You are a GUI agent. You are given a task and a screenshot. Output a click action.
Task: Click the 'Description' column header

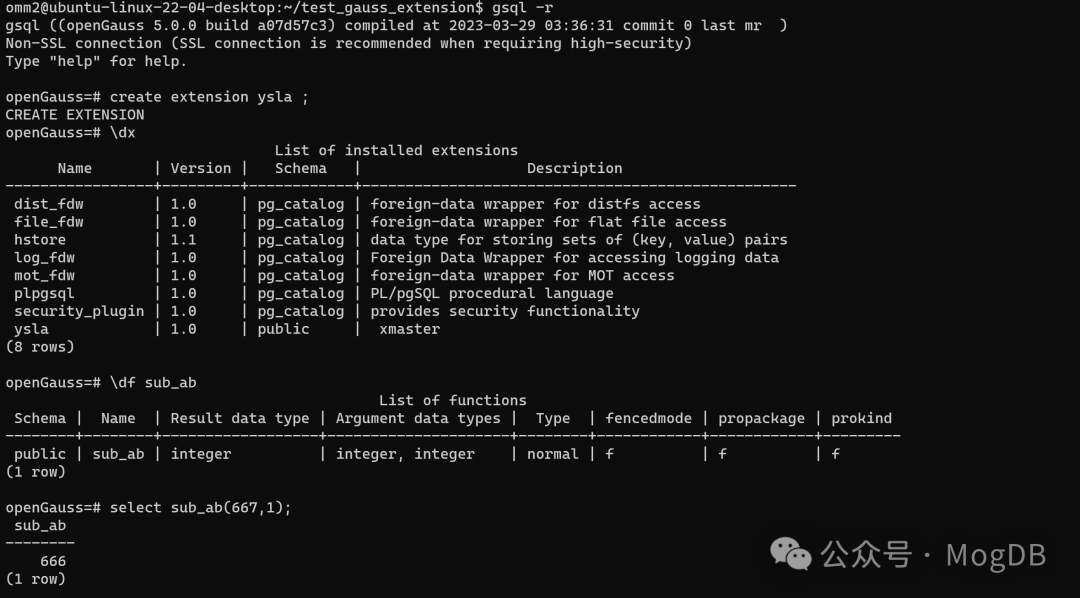574,168
